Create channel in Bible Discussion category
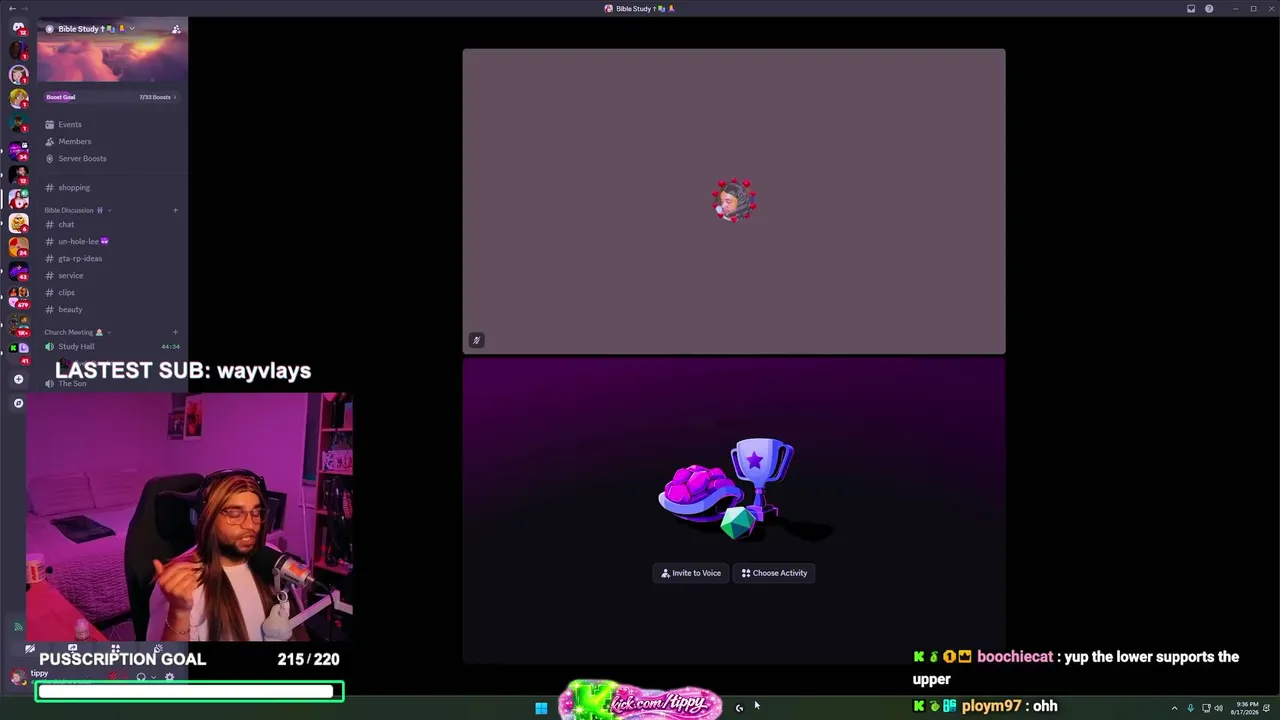1280x720 pixels. point(175,210)
